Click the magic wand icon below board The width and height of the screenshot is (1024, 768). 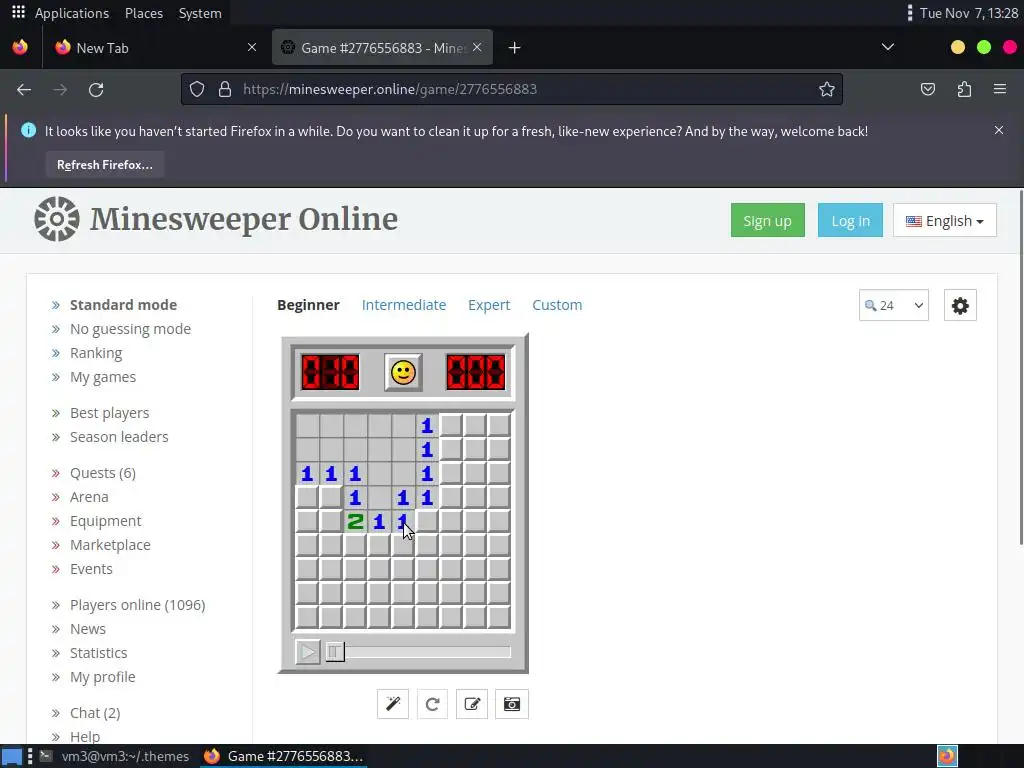click(x=392, y=704)
